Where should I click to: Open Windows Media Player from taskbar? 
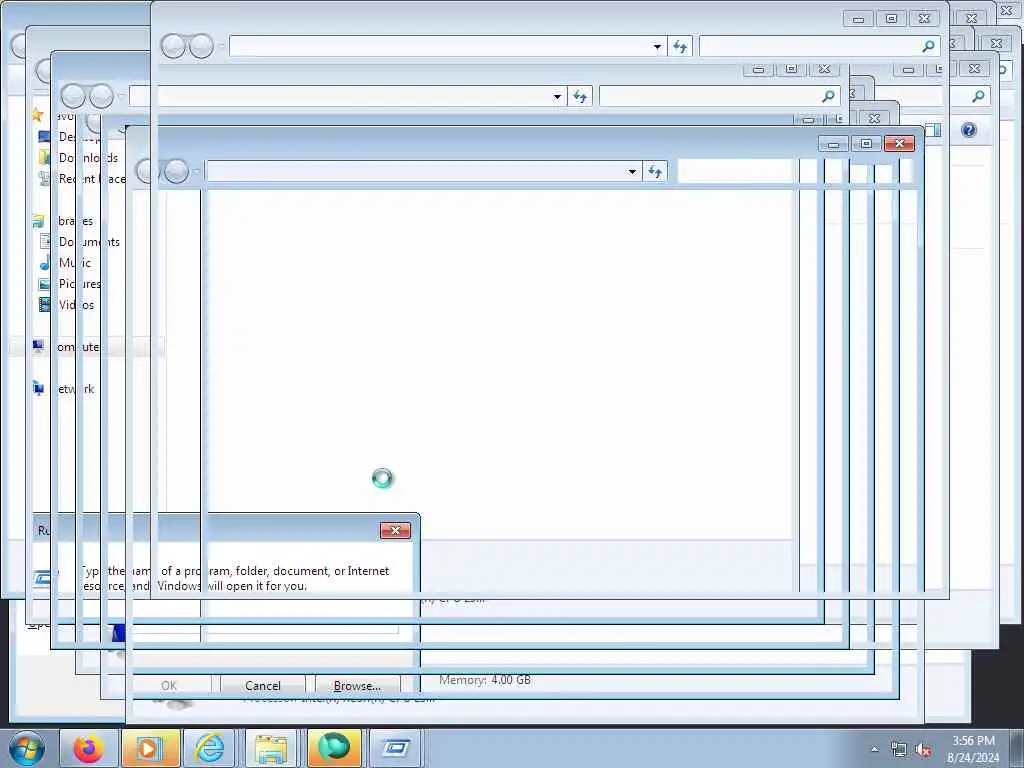(149, 748)
